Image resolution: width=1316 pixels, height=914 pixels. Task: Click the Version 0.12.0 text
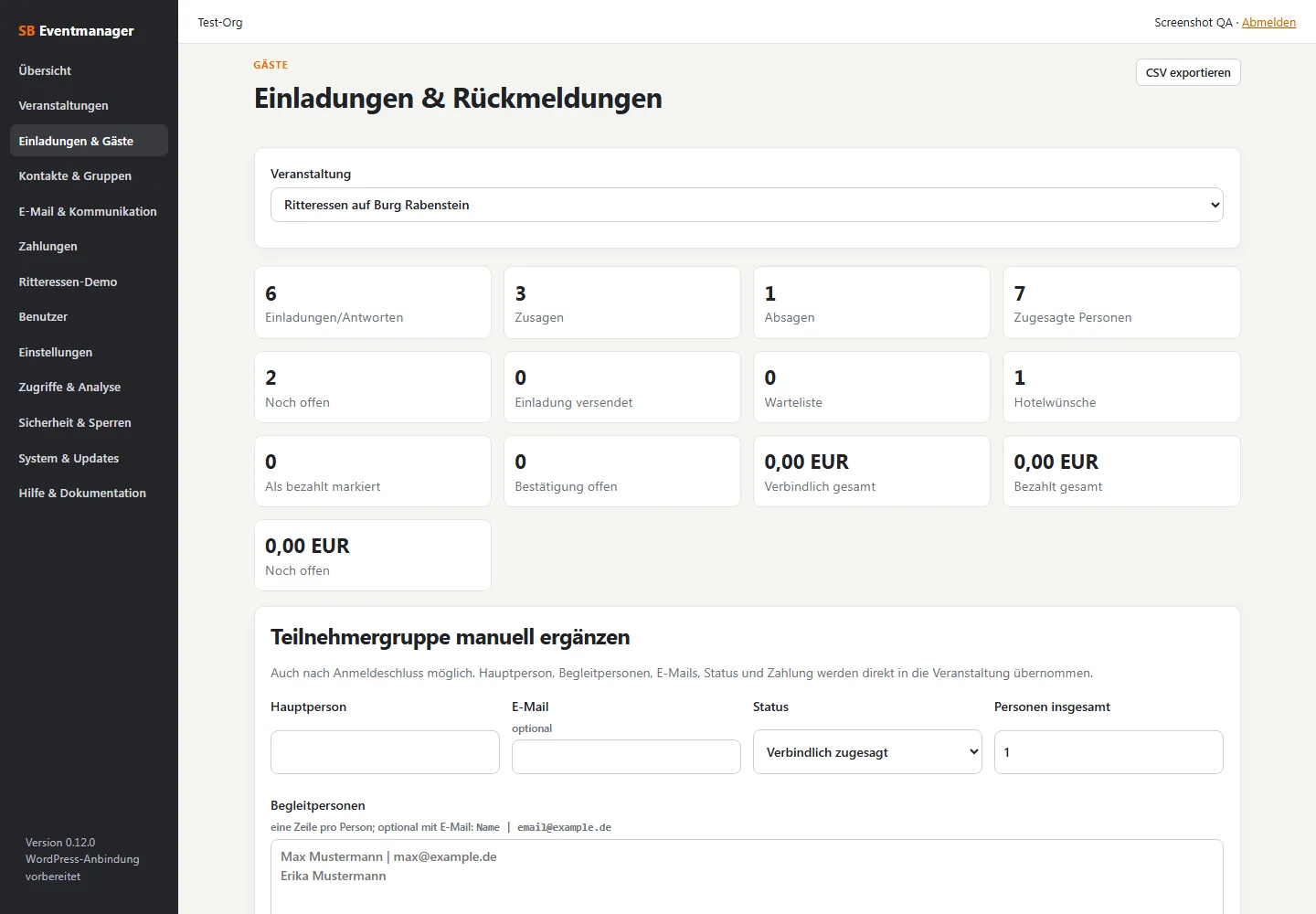coord(60,843)
